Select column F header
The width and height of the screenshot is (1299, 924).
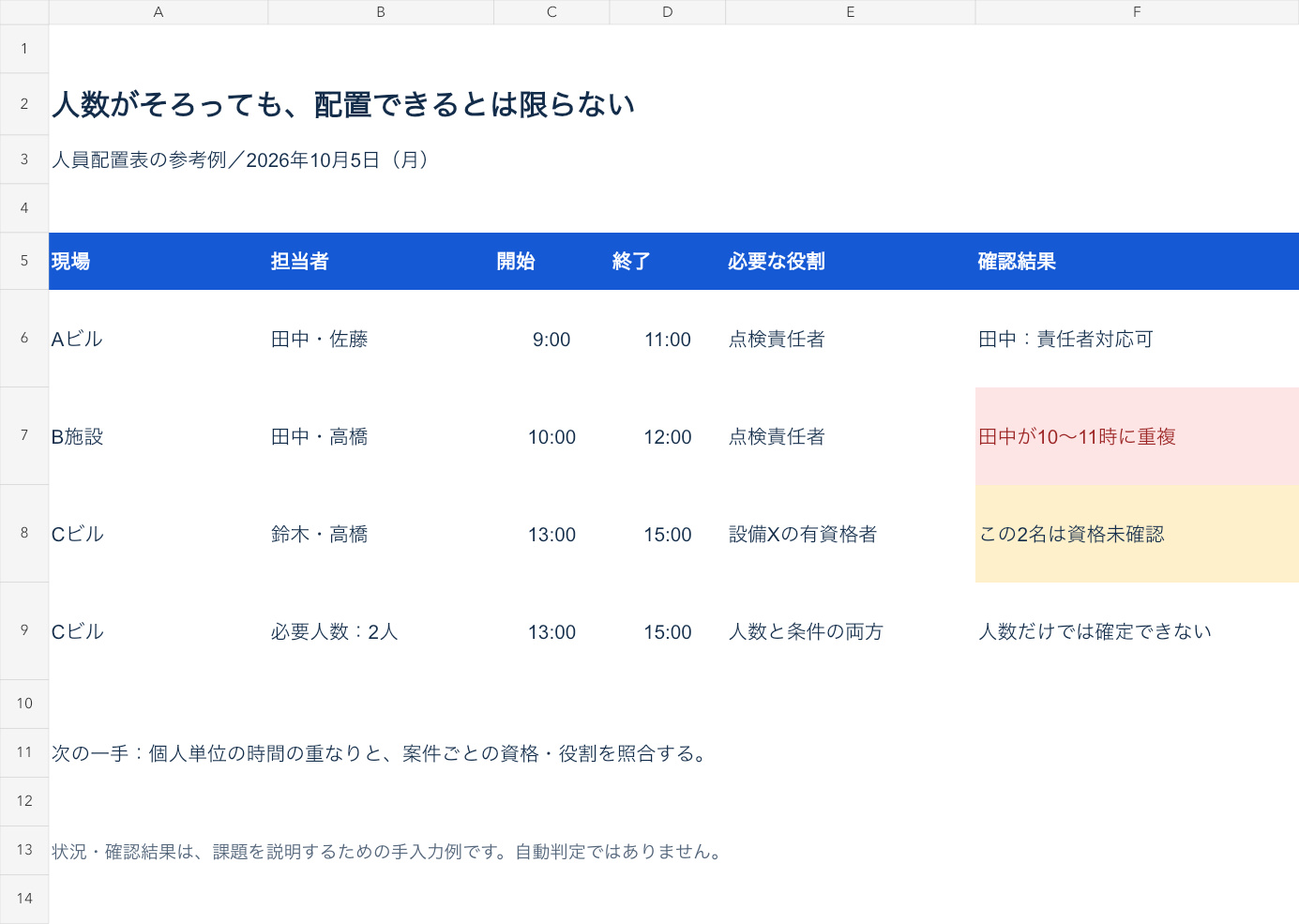[x=1137, y=12]
